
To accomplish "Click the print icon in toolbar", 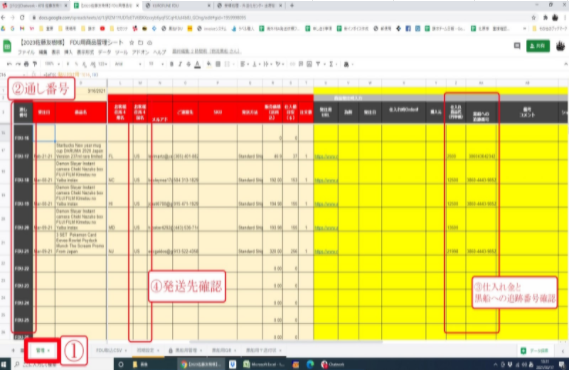I will (26, 64).
